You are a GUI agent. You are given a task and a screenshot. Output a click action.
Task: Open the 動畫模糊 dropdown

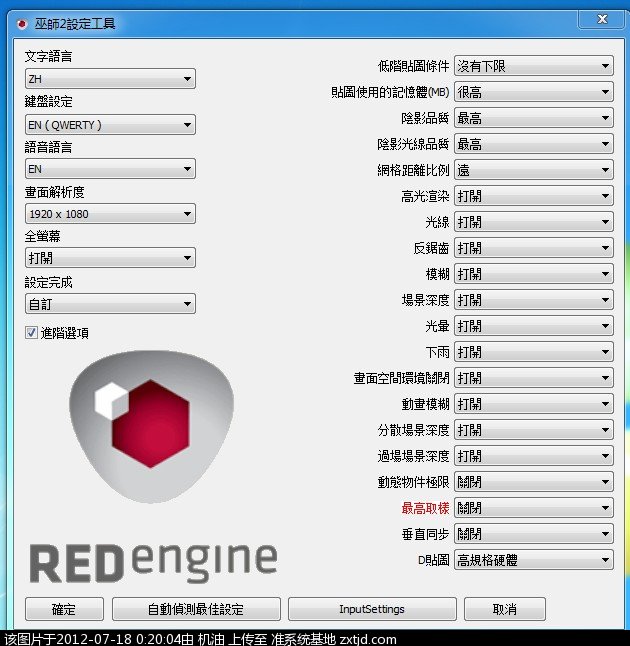534,404
